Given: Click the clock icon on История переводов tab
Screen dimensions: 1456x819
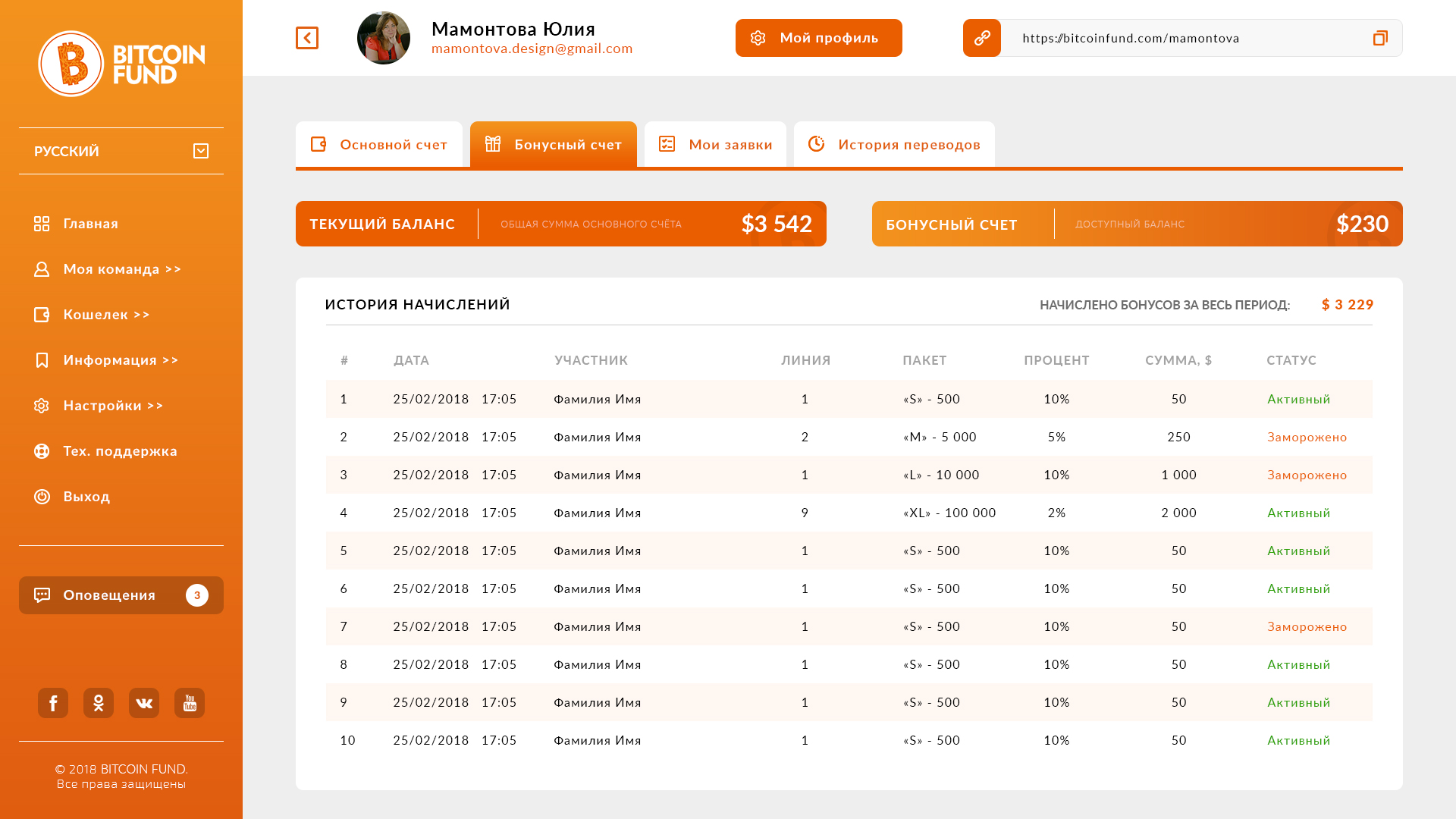Looking at the screenshot, I should coord(816,144).
